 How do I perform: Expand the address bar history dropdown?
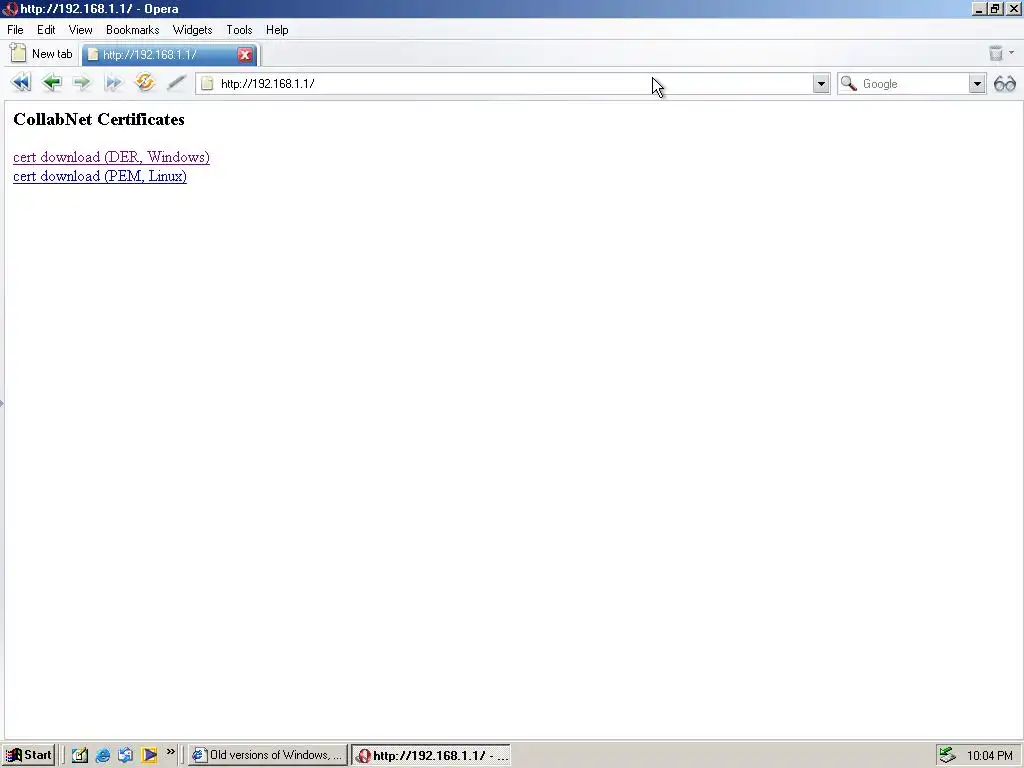coord(821,84)
